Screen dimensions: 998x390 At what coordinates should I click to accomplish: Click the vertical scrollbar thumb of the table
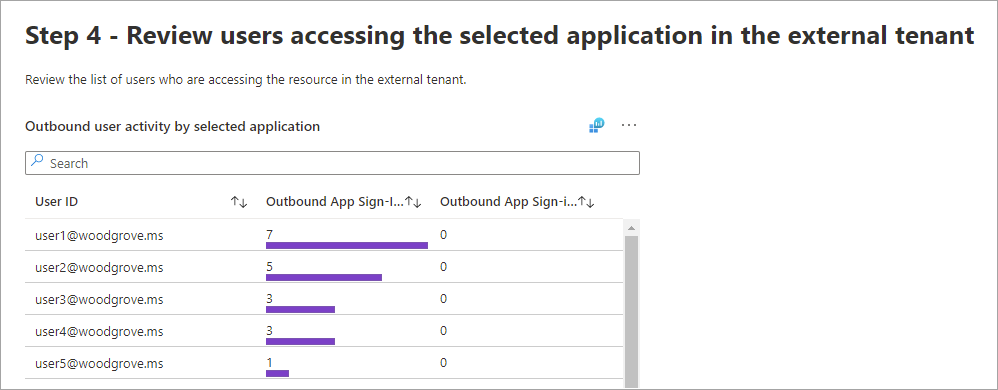coord(631,312)
